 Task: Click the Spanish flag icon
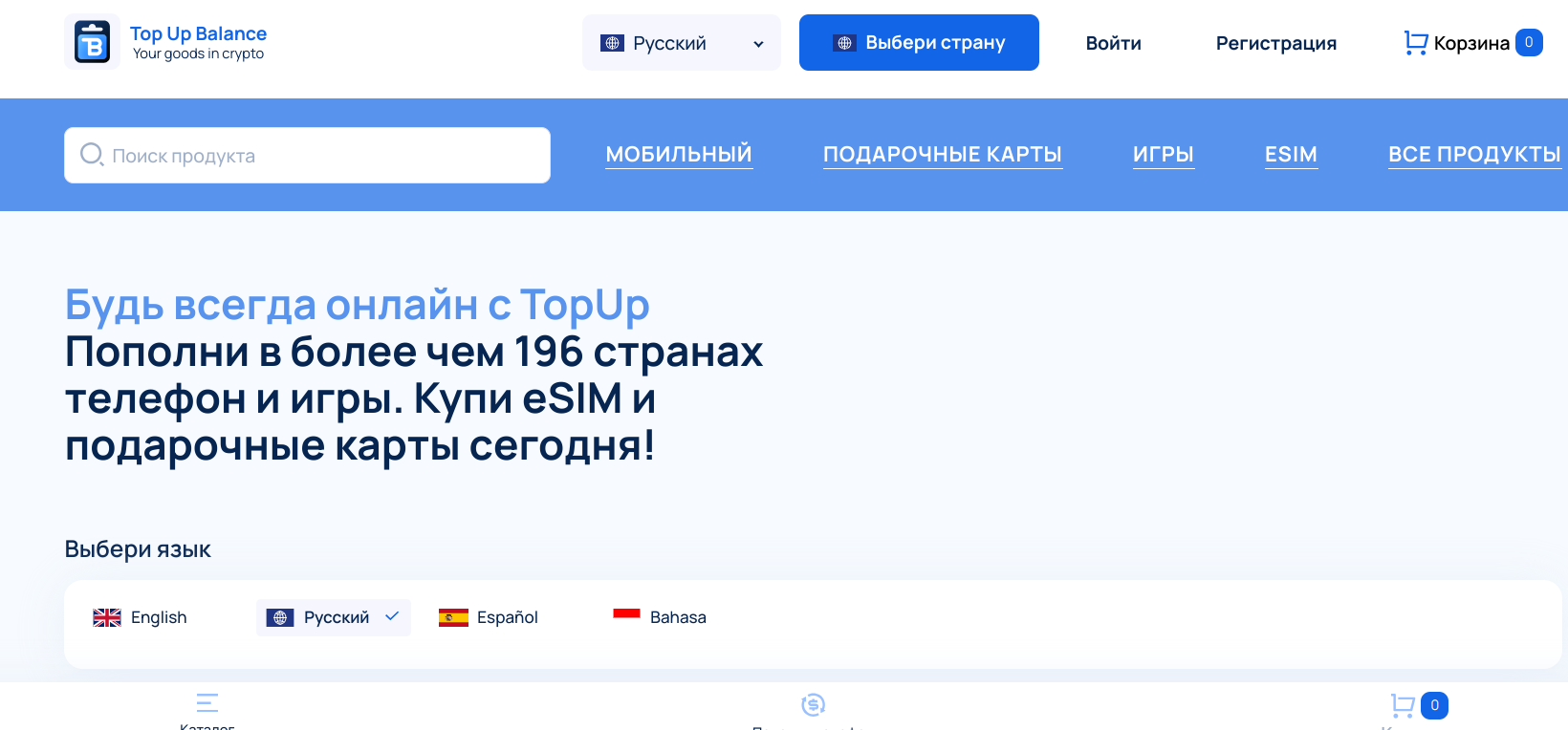click(453, 617)
